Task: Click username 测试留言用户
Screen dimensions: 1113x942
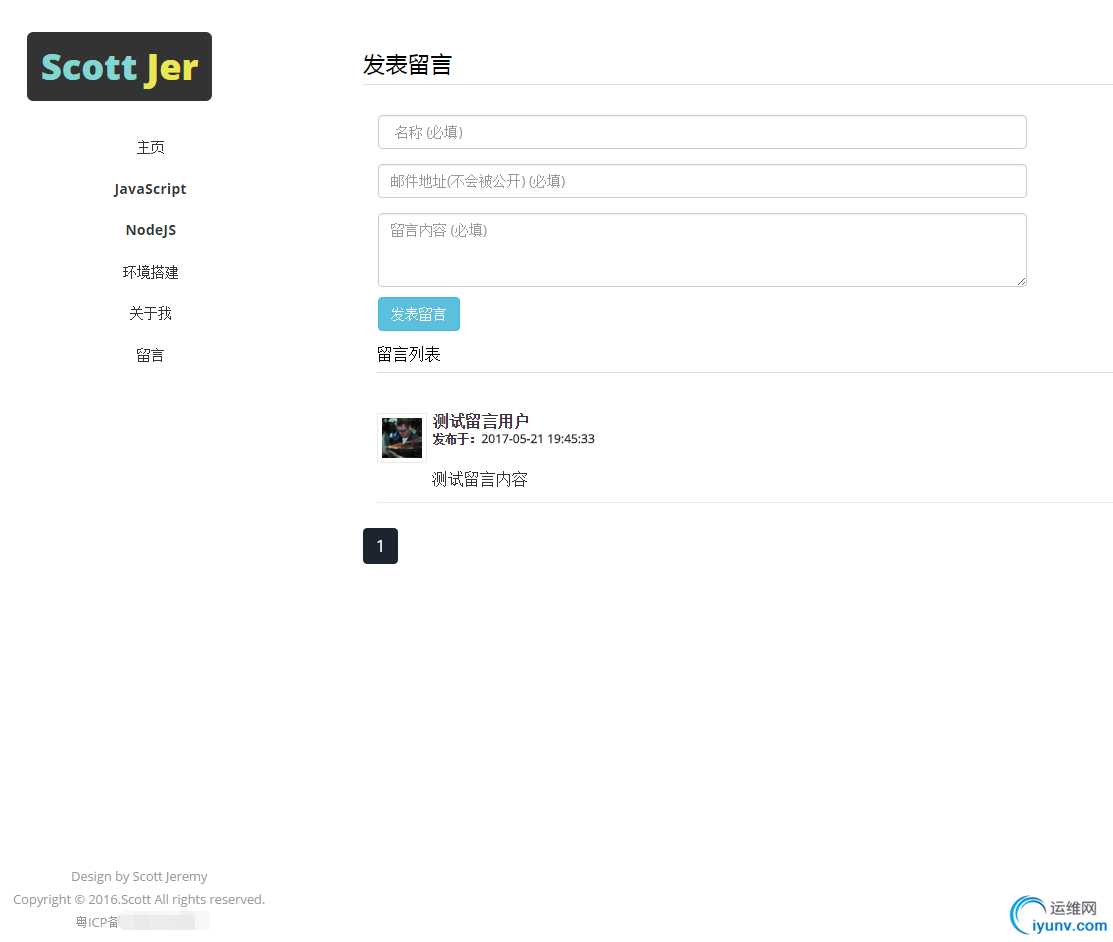Action: click(481, 421)
